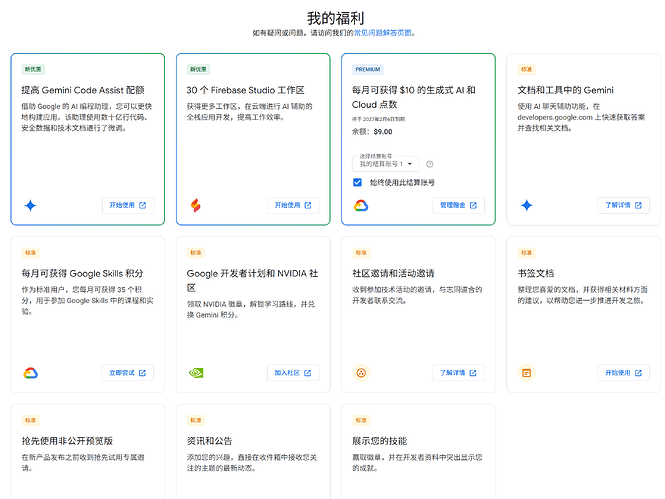Click Gemini sparkle icon in Code Assist card
Viewport: 665px width, 499px height.
click(30, 206)
